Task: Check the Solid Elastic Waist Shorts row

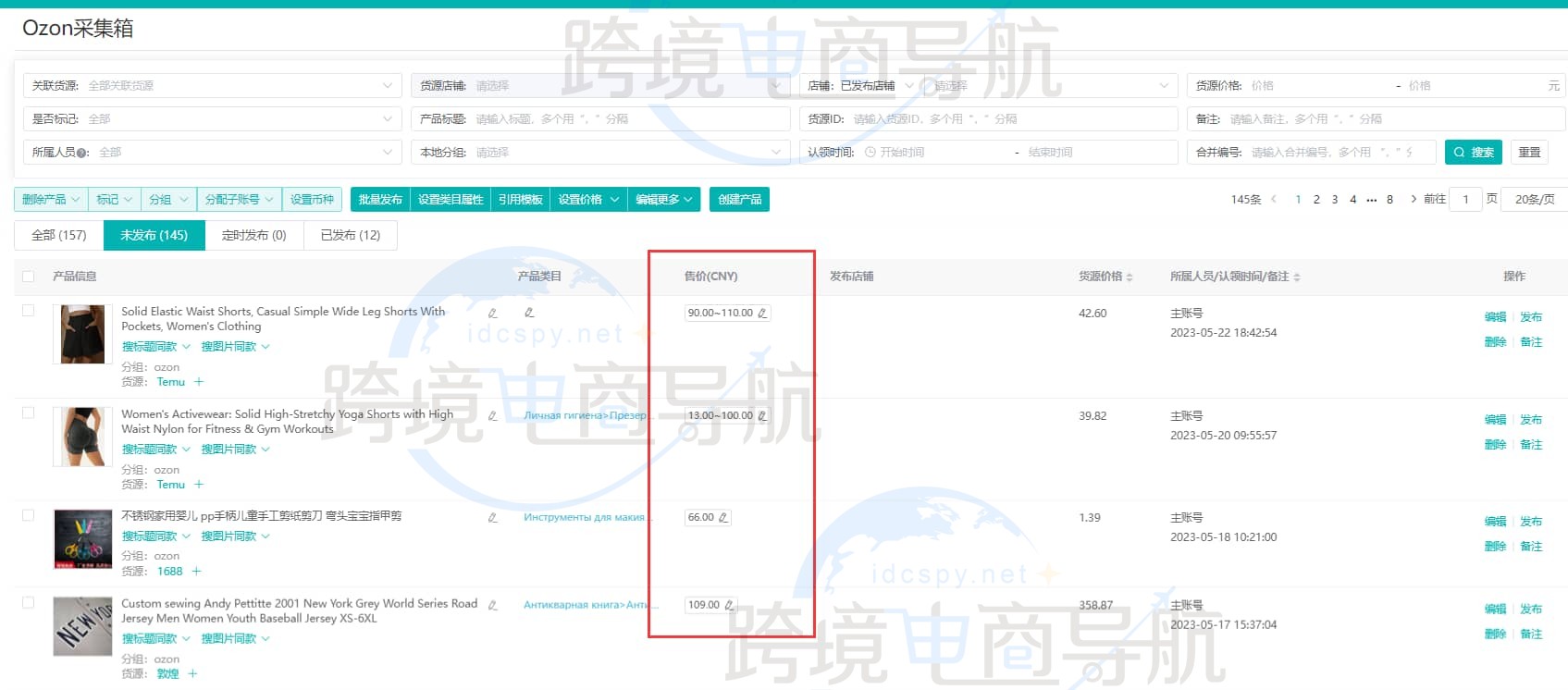Action: click(x=28, y=311)
